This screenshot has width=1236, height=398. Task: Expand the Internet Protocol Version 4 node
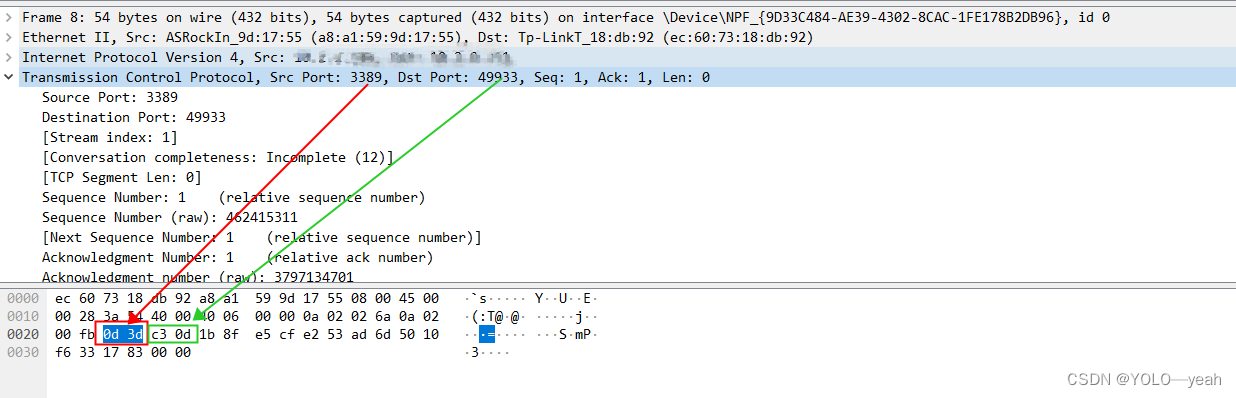click(x=10, y=57)
